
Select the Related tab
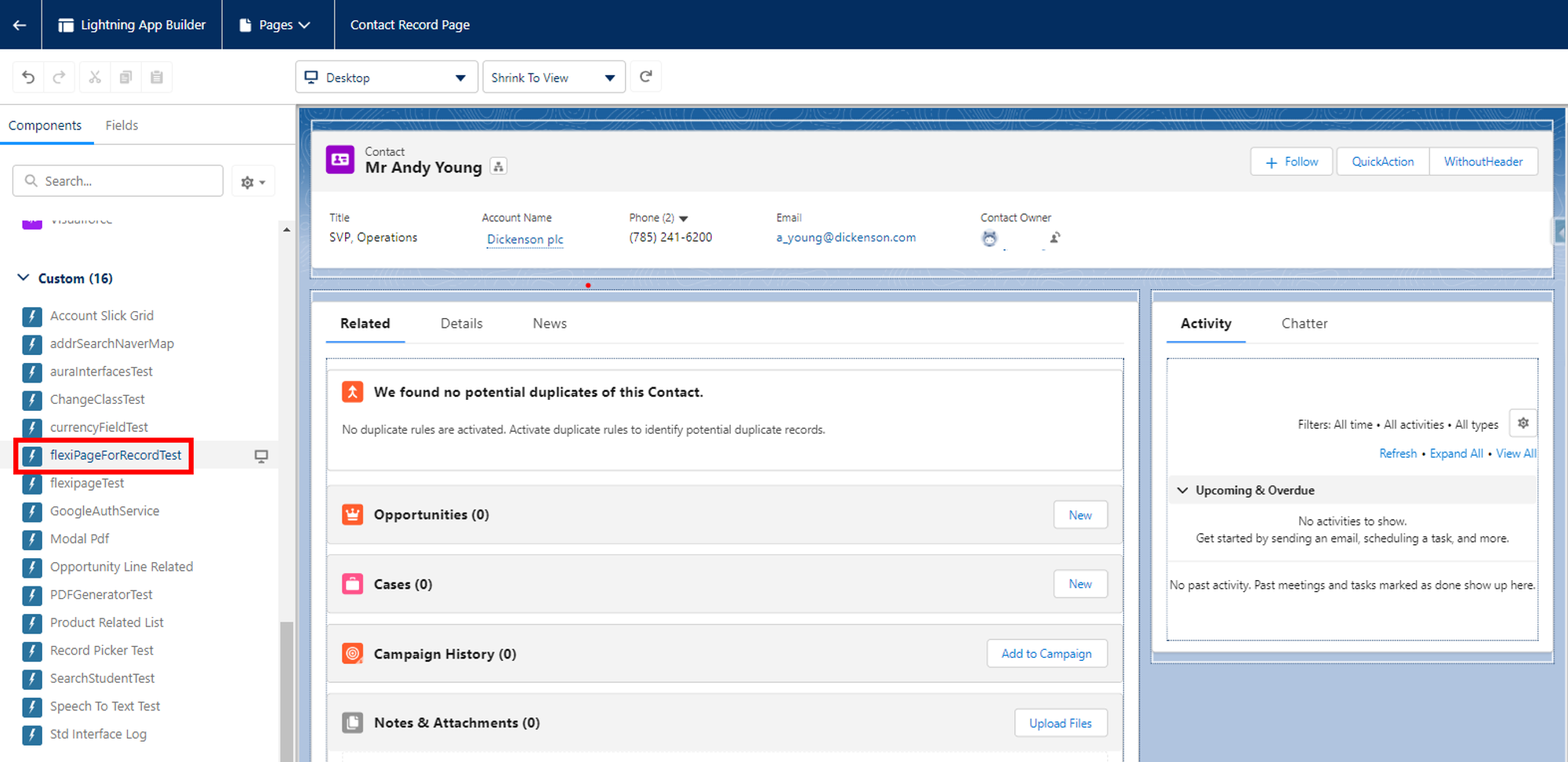365,324
